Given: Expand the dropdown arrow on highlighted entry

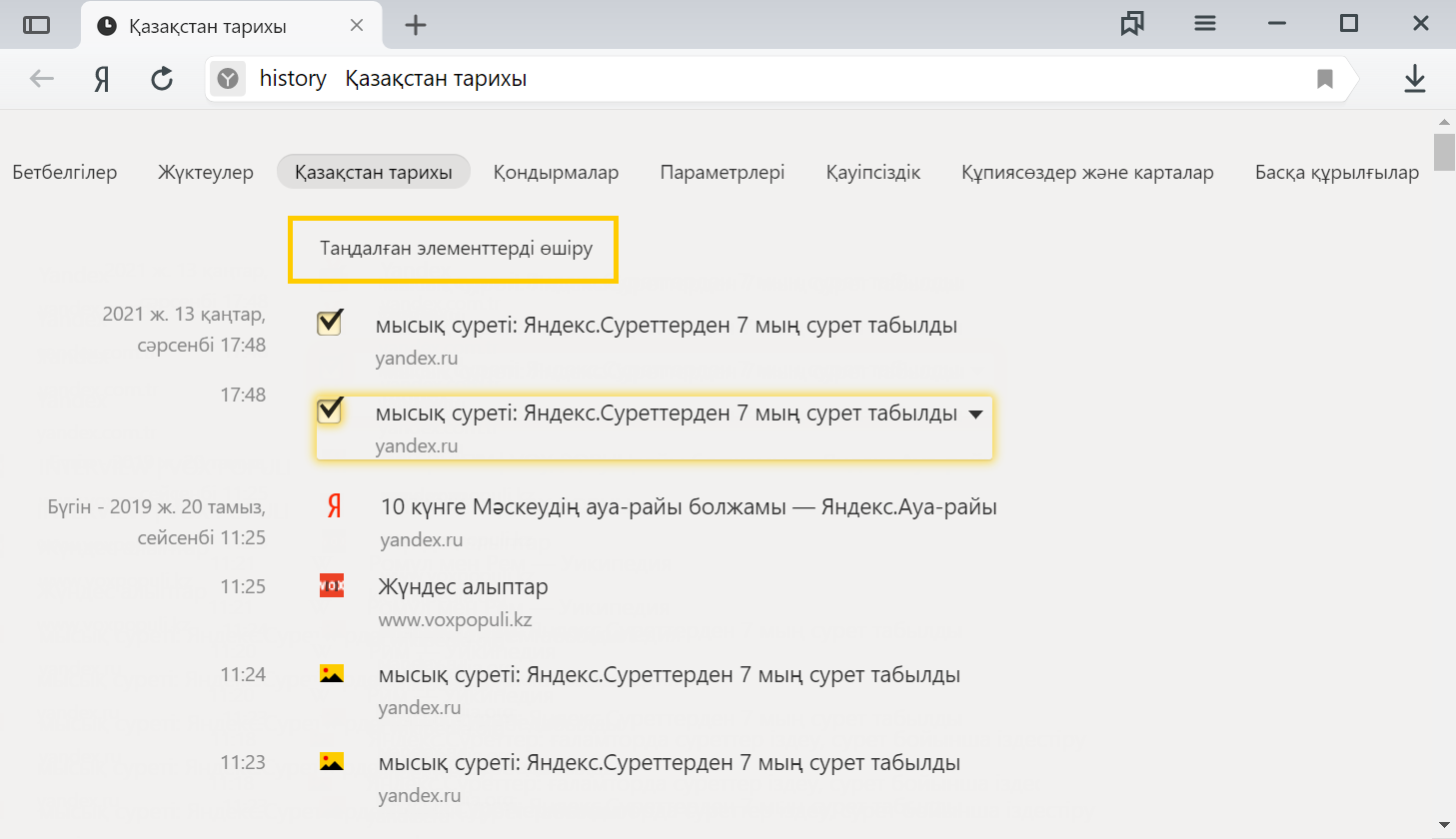Looking at the screenshot, I should point(976,415).
